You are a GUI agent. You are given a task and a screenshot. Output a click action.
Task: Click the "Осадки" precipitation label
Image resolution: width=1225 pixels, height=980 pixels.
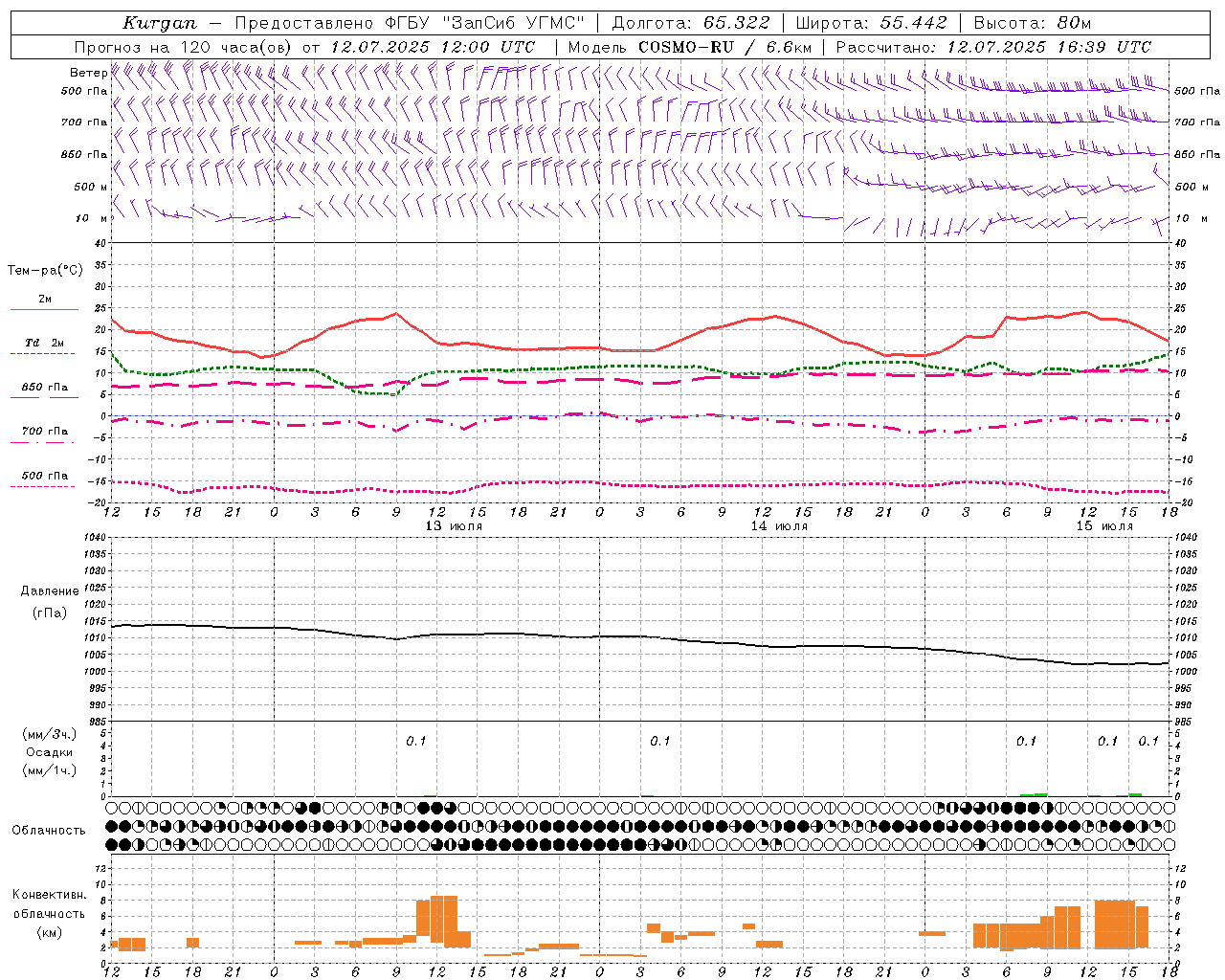pyautogui.click(x=49, y=752)
